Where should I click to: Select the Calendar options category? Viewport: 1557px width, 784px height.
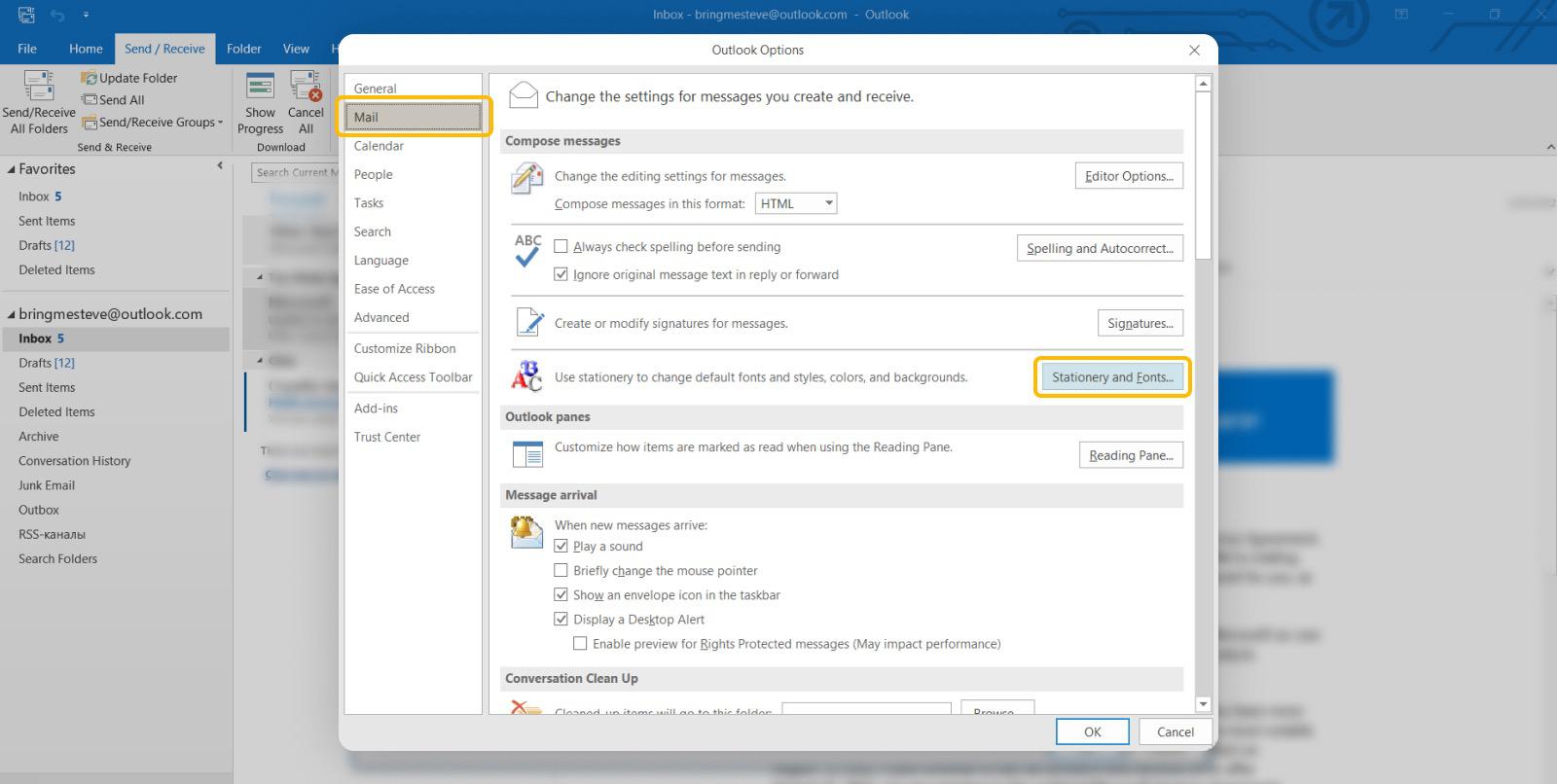pyautogui.click(x=413, y=146)
